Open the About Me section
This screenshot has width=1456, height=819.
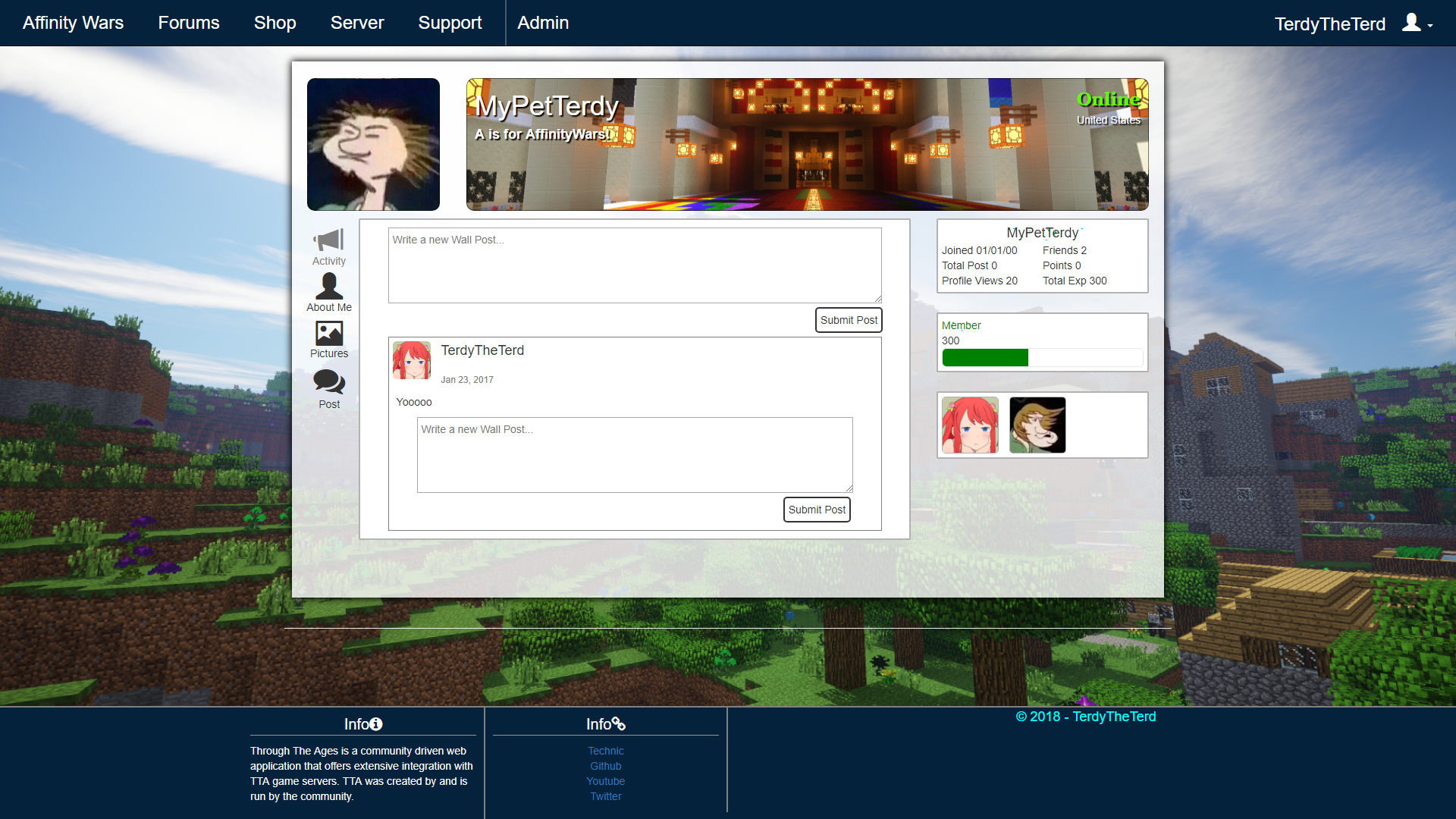pos(328,288)
